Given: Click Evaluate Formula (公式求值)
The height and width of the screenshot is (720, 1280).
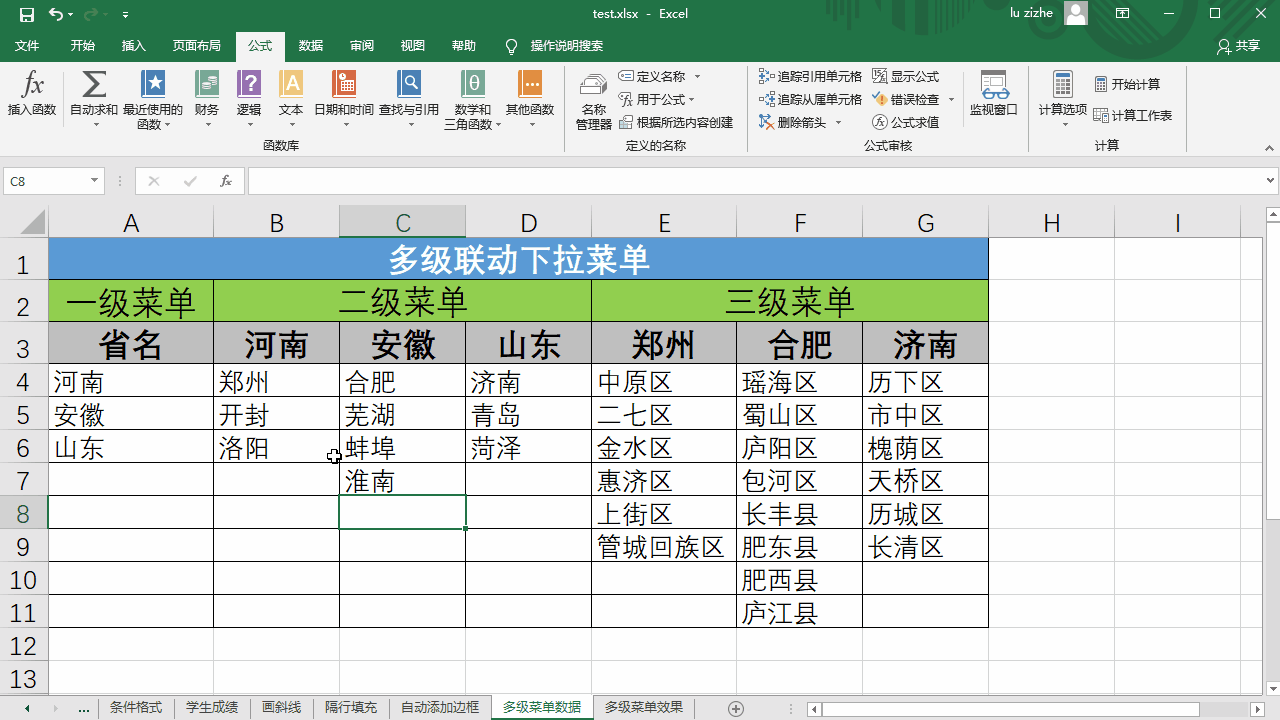Looking at the screenshot, I should point(906,122).
